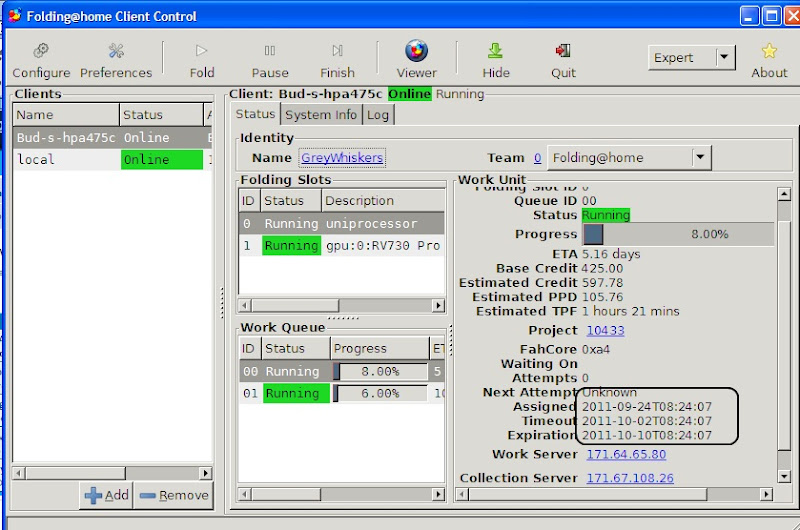Click the ETA 5.16 days value
The width and height of the screenshot is (800, 530).
[x=611, y=254]
